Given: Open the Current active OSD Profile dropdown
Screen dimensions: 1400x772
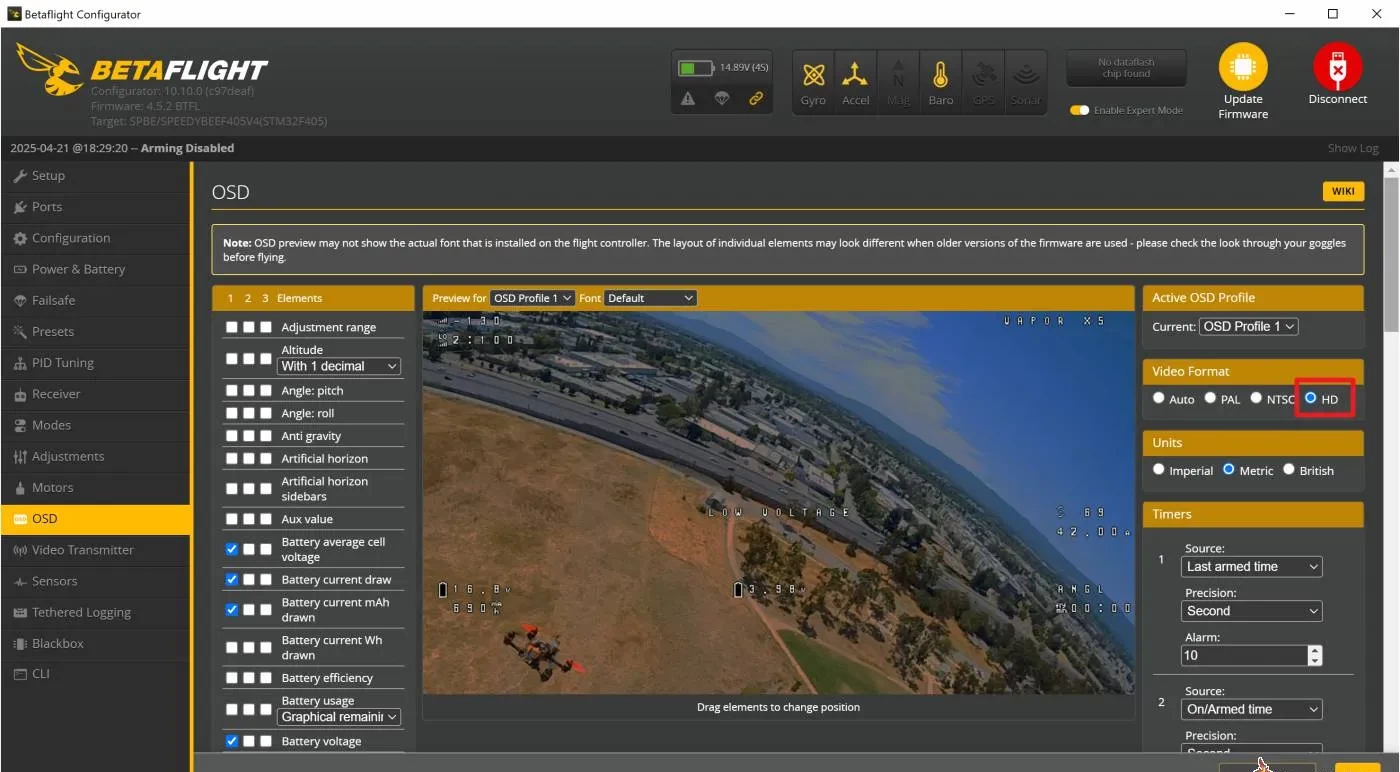Looking at the screenshot, I should (1248, 326).
